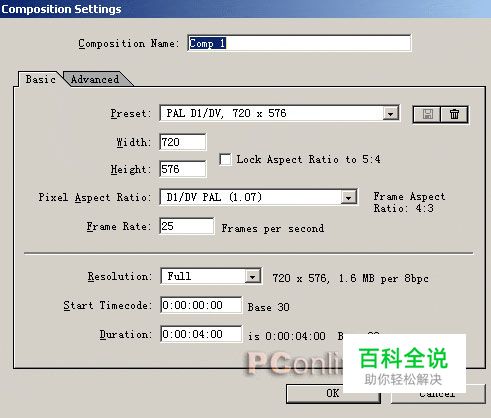Click the save preset floppy icon

(x=427, y=115)
